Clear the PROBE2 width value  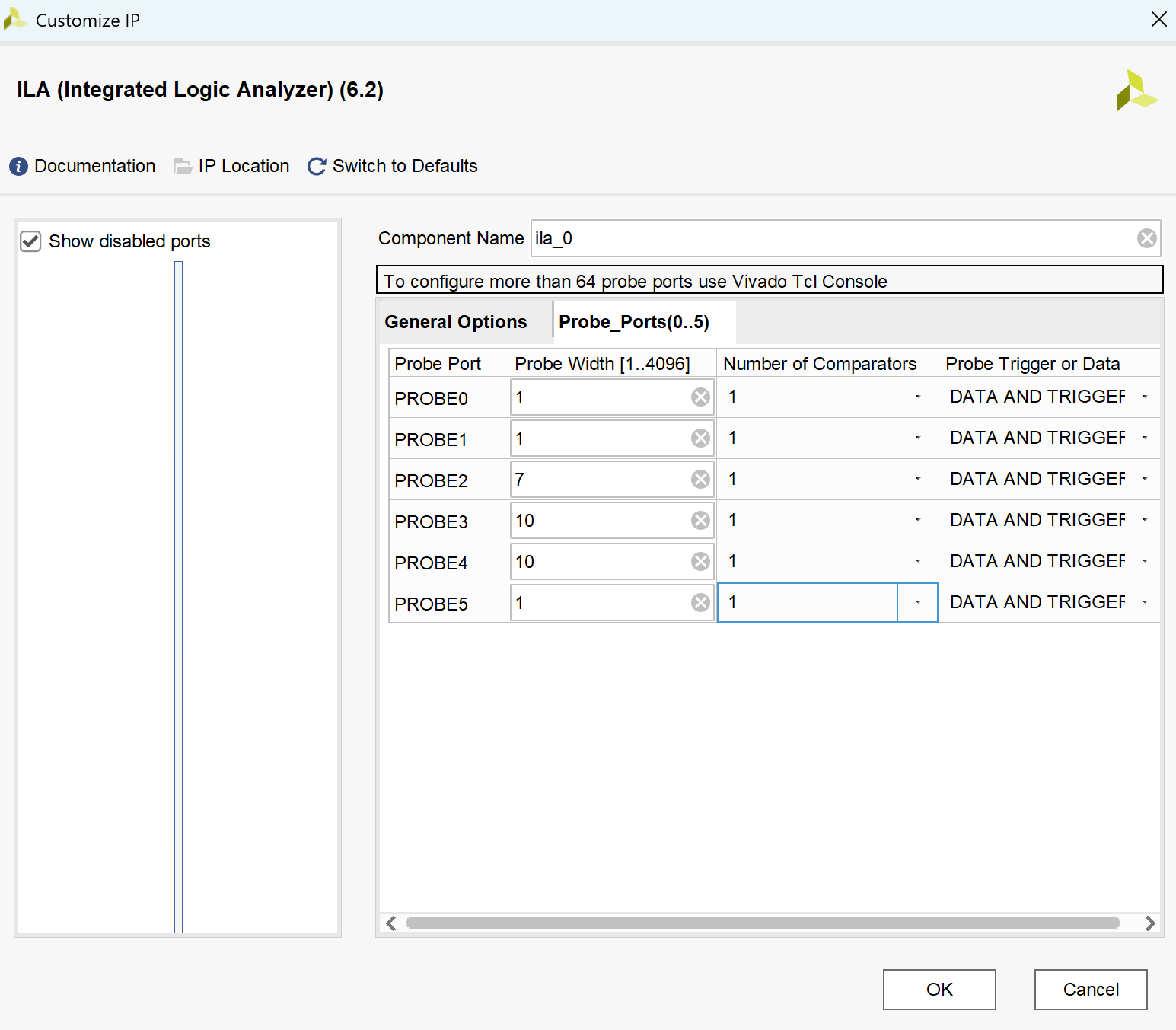[700, 479]
